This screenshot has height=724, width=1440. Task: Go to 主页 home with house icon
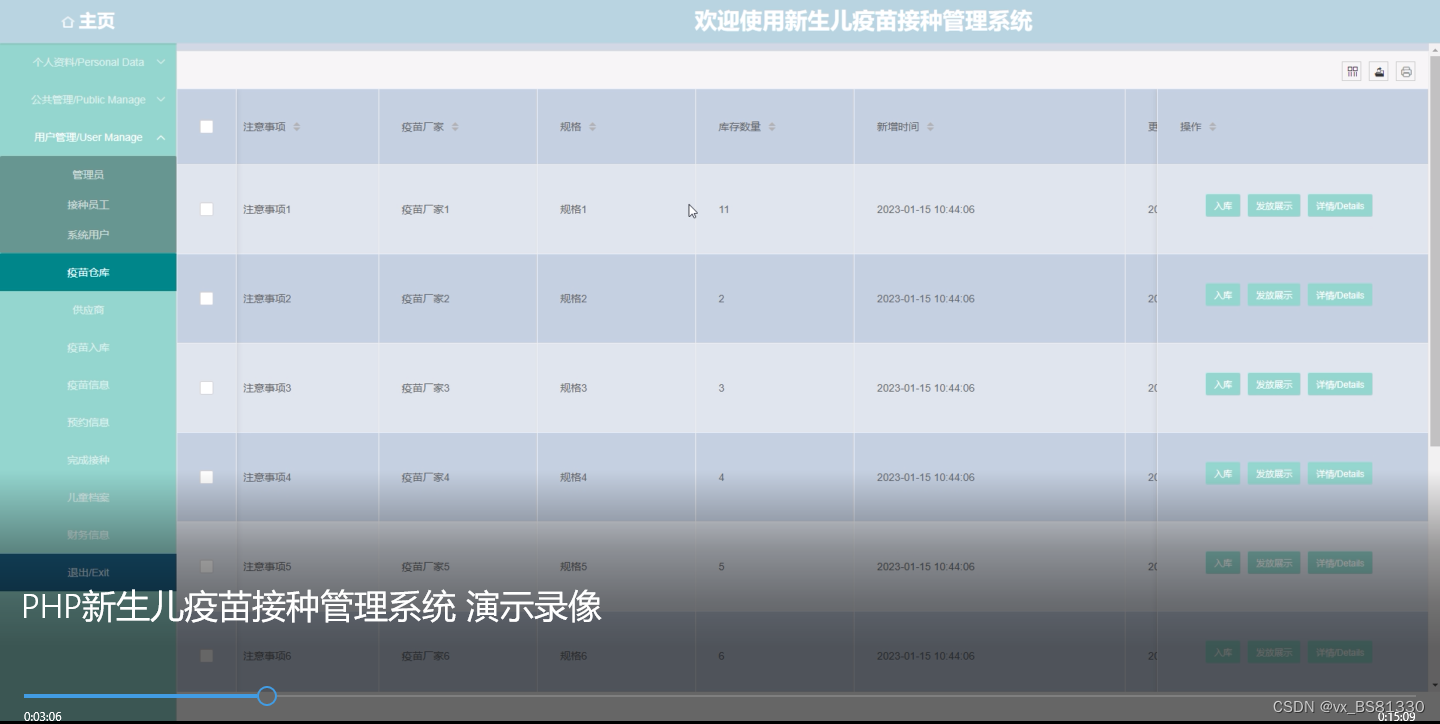pyautogui.click(x=88, y=21)
